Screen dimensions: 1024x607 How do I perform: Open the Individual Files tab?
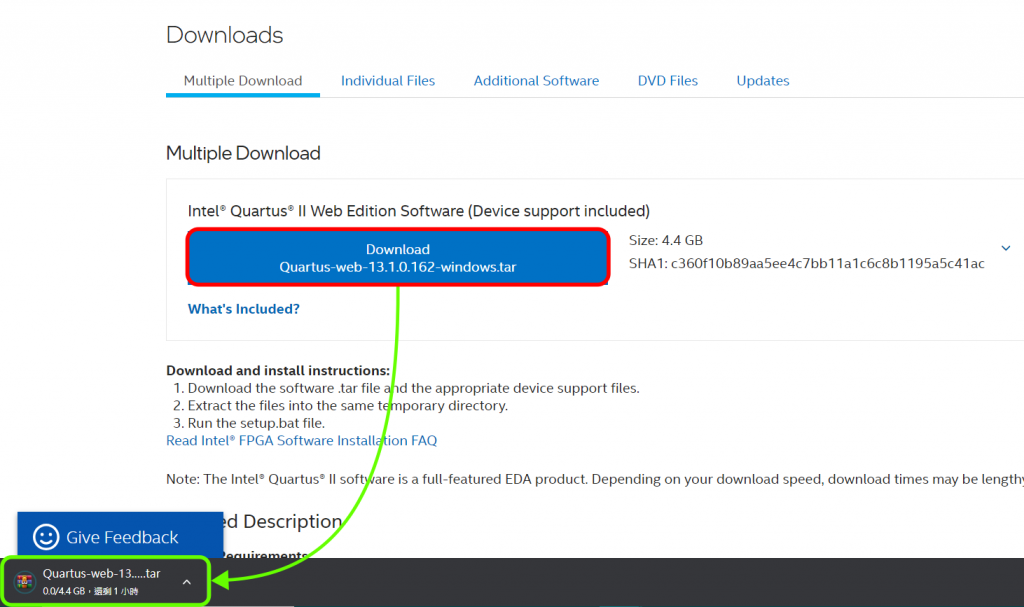click(388, 81)
